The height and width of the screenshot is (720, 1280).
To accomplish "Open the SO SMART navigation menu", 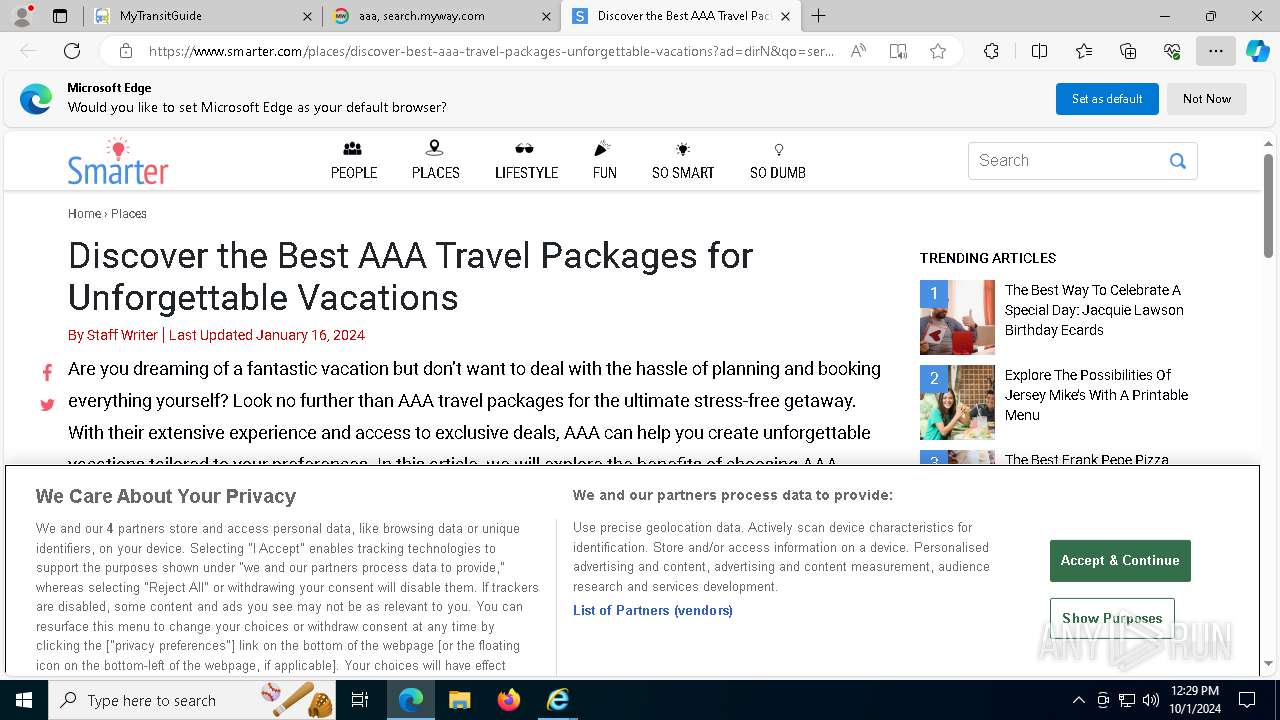I will (683, 161).
